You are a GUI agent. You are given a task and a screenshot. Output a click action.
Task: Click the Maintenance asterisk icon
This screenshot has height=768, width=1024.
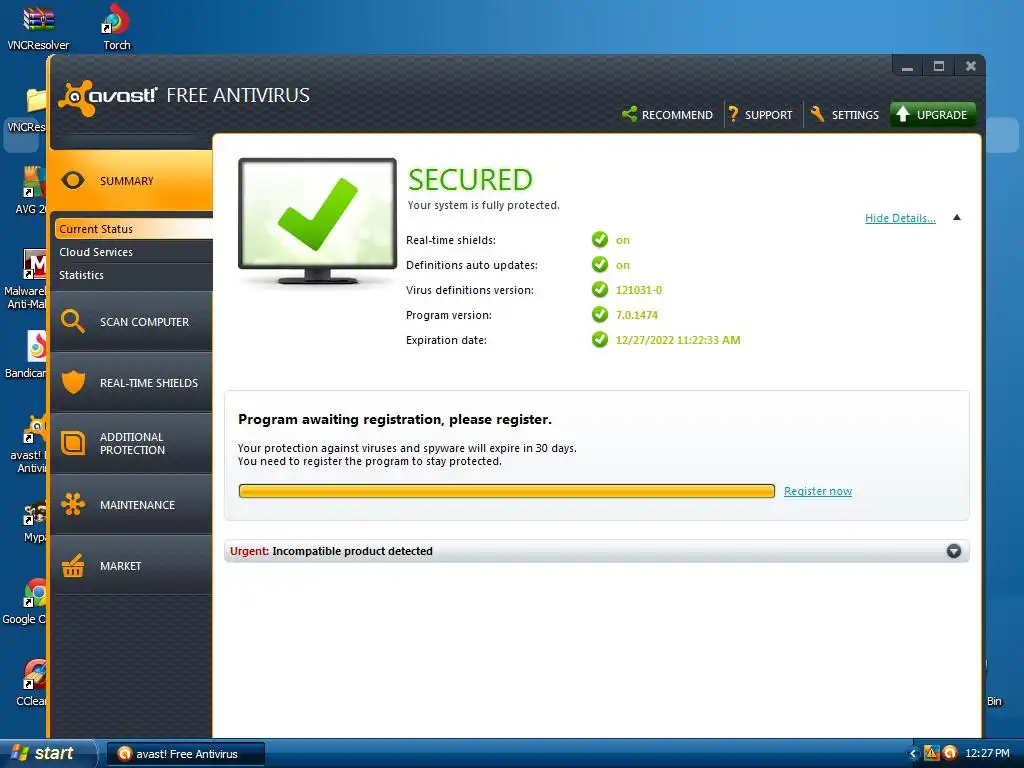pyautogui.click(x=73, y=504)
